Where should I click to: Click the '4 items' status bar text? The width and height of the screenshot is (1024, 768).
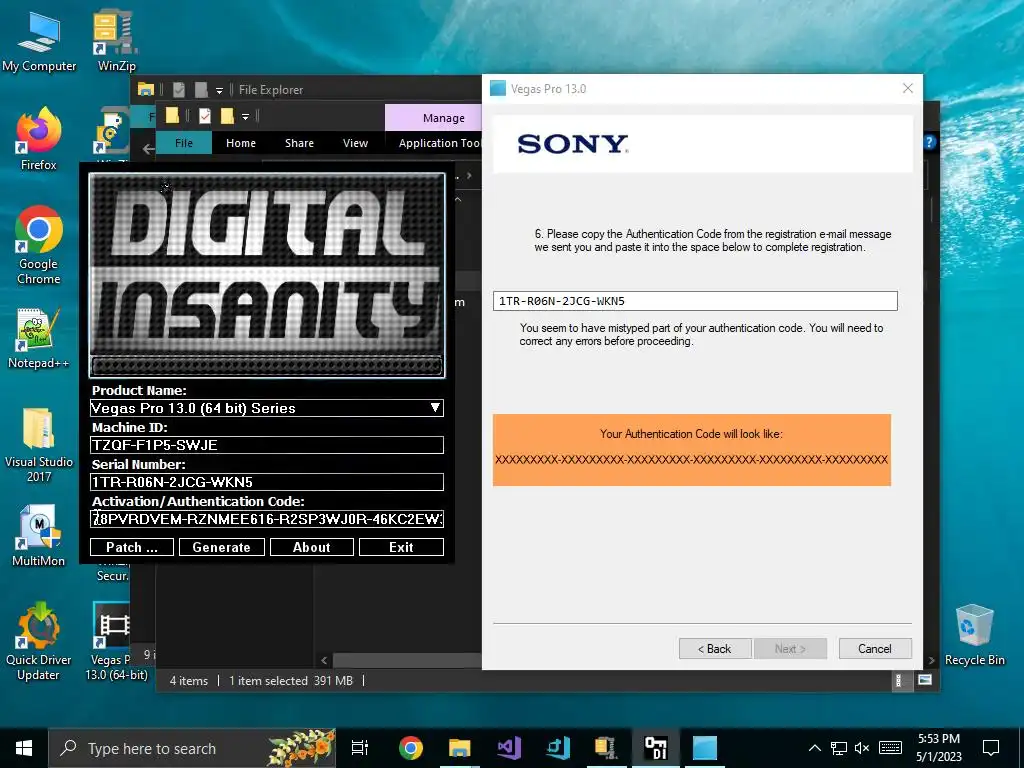pyautogui.click(x=189, y=680)
